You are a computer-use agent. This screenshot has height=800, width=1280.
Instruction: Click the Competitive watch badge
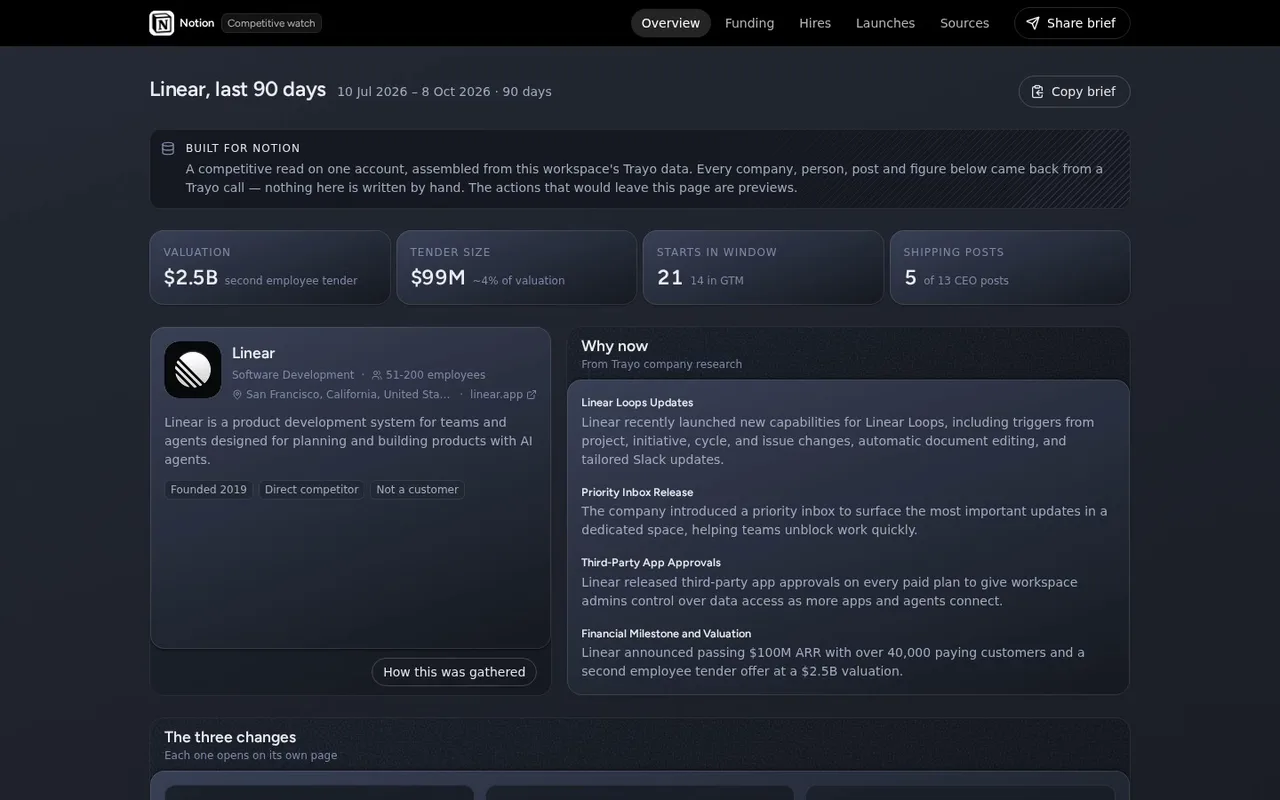[x=271, y=23]
